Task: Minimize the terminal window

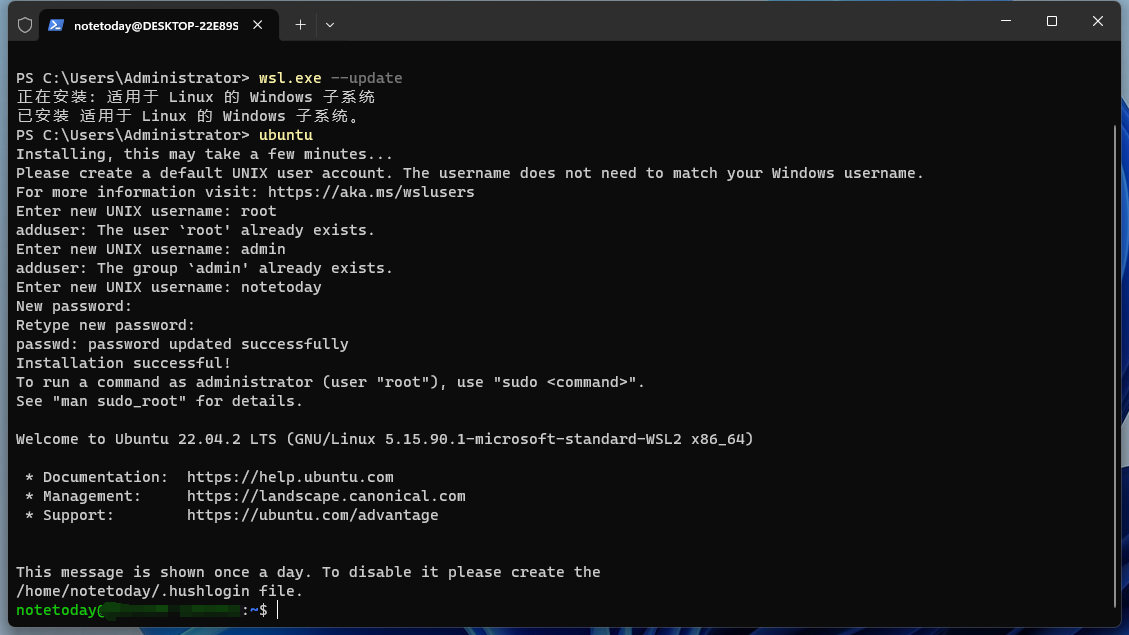Action: coord(1005,21)
